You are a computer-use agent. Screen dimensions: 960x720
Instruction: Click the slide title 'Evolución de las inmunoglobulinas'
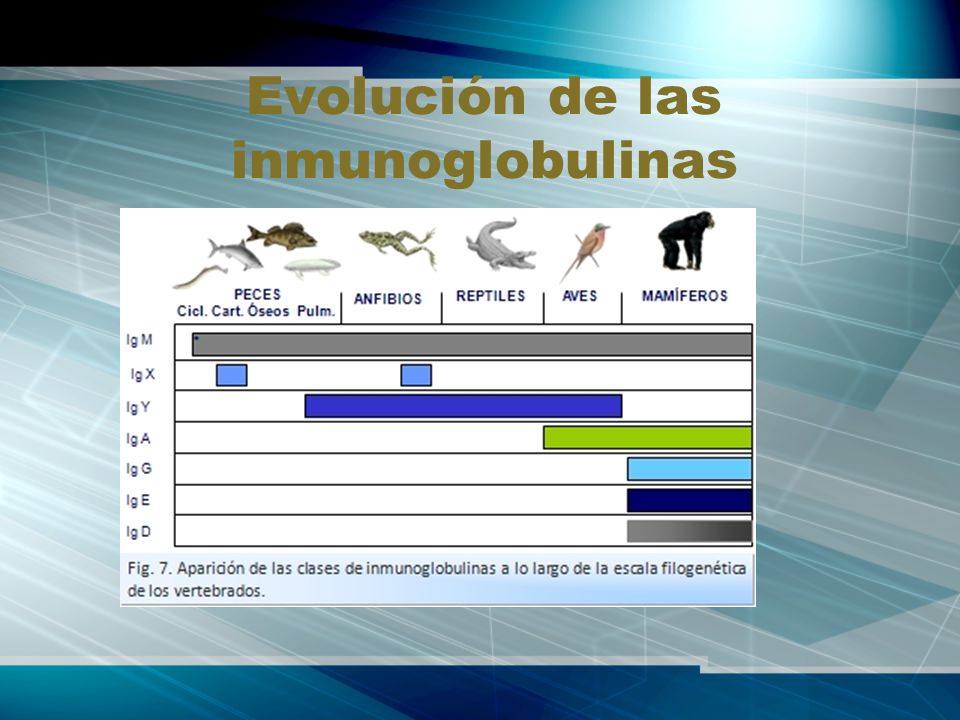484,129
